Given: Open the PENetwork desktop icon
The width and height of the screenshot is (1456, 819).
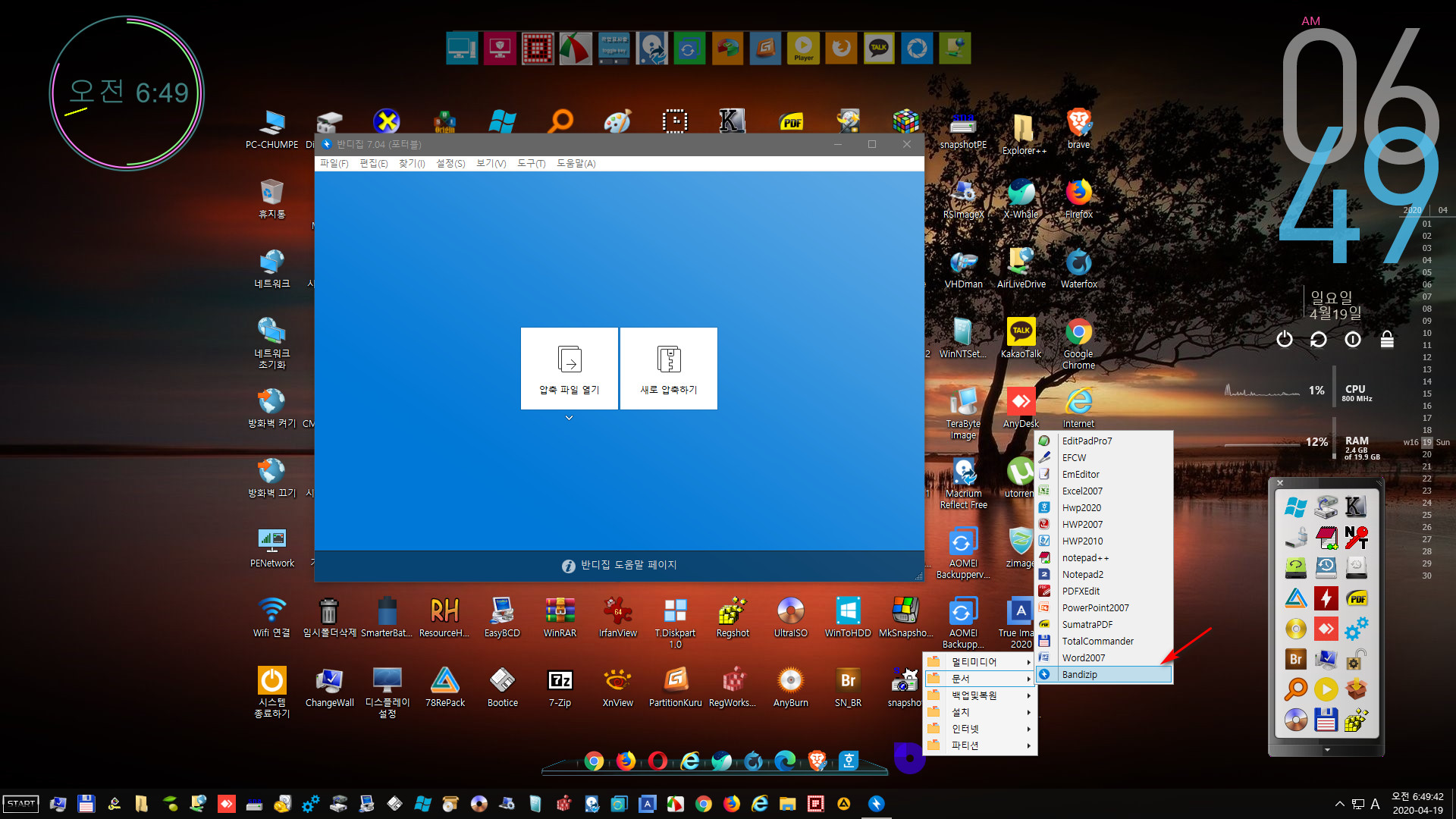Looking at the screenshot, I should (271, 548).
